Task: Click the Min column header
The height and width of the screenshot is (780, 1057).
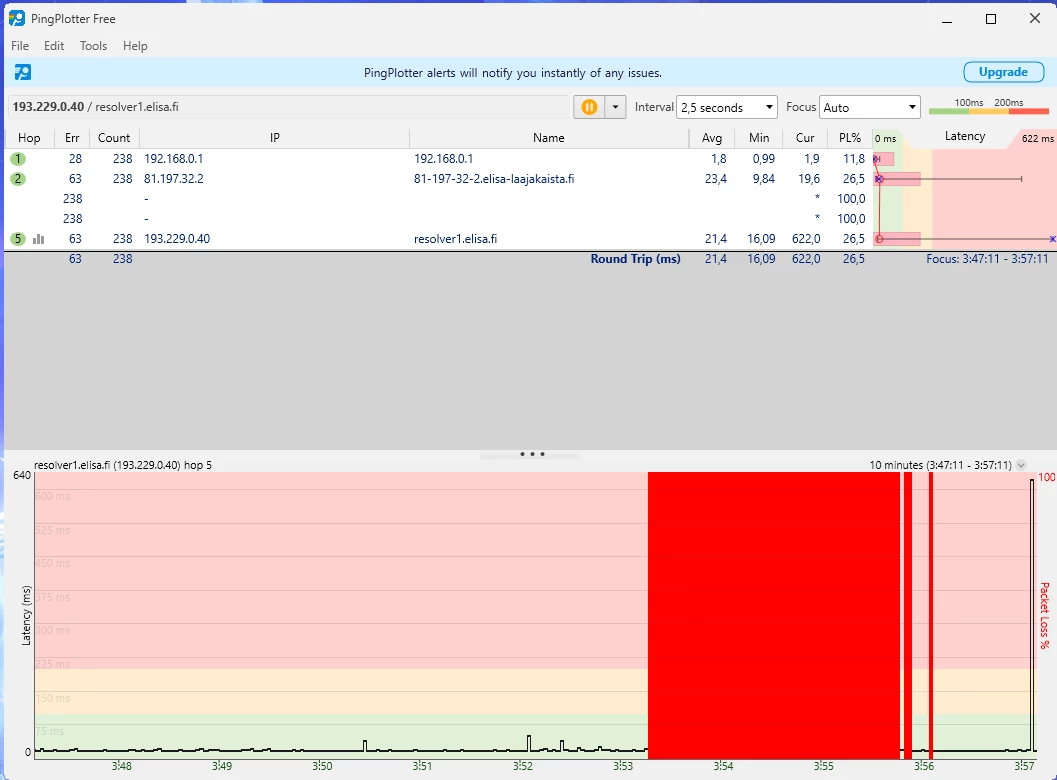Action: pos(759,138)
